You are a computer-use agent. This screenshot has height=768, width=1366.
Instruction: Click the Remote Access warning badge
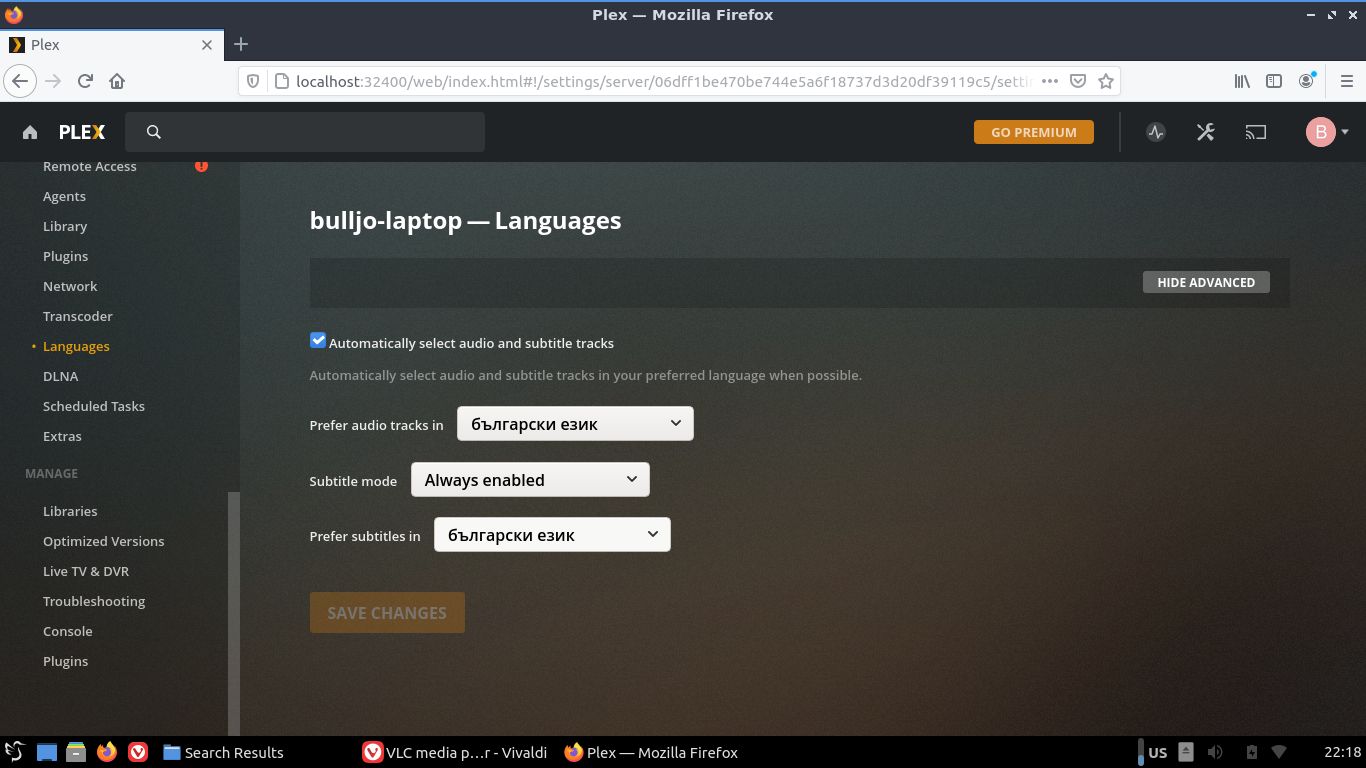coord(201,165)
